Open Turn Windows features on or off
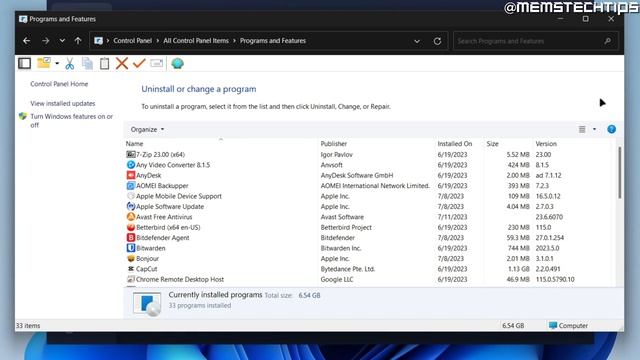Screen dimensions: 640x360 point(71,121)
